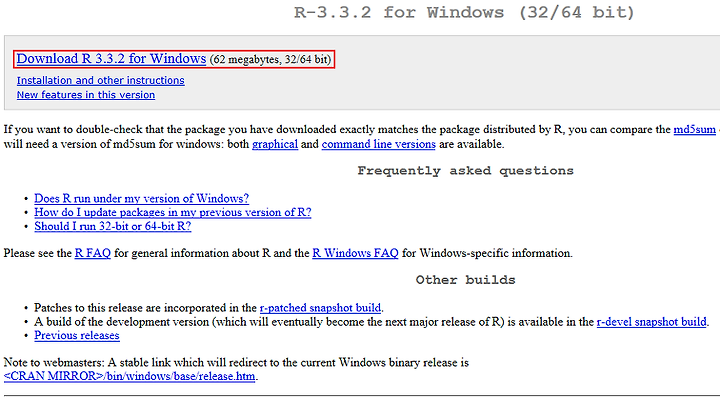The height and width of the screenshot is (400, 720).
Task: Click the "R-3.3.2 for Windows (32/64 bit)" heading
Action: click(464, 12)
